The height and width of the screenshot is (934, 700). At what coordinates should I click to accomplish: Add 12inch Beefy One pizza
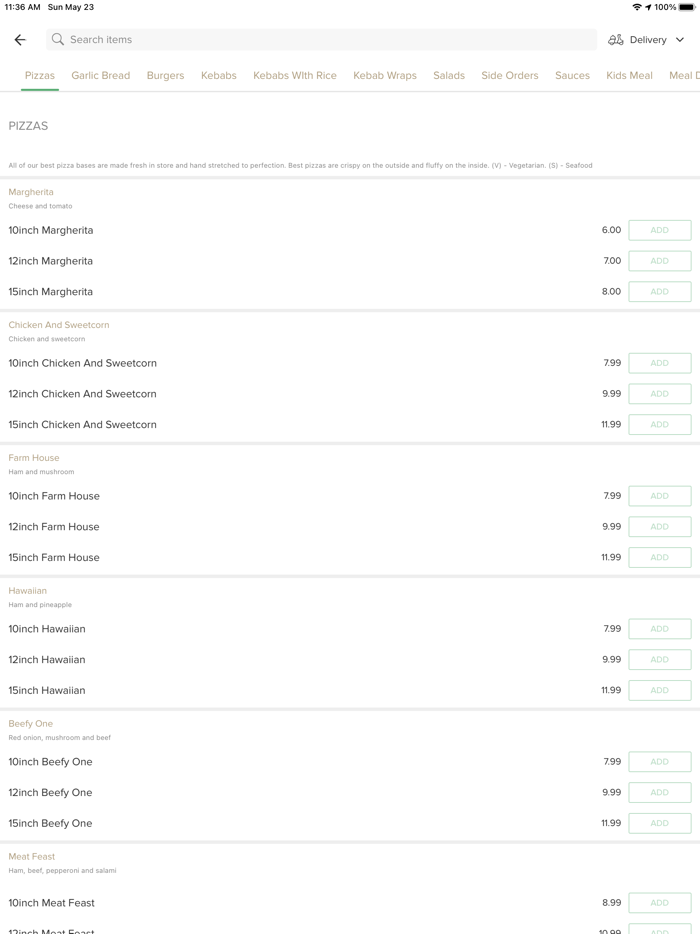(659, 792)
